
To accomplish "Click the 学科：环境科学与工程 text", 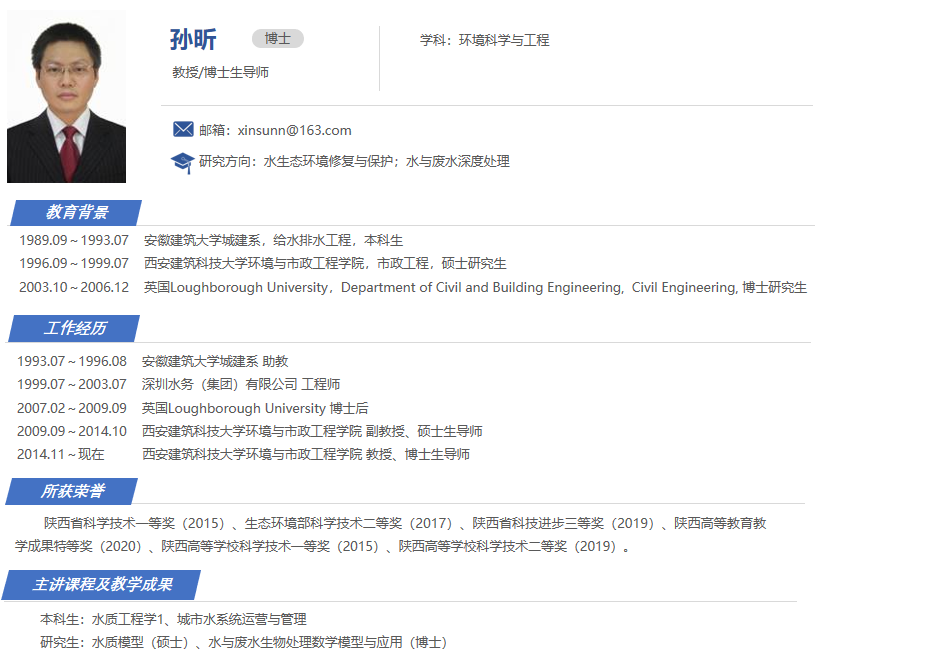I will 484,40.
